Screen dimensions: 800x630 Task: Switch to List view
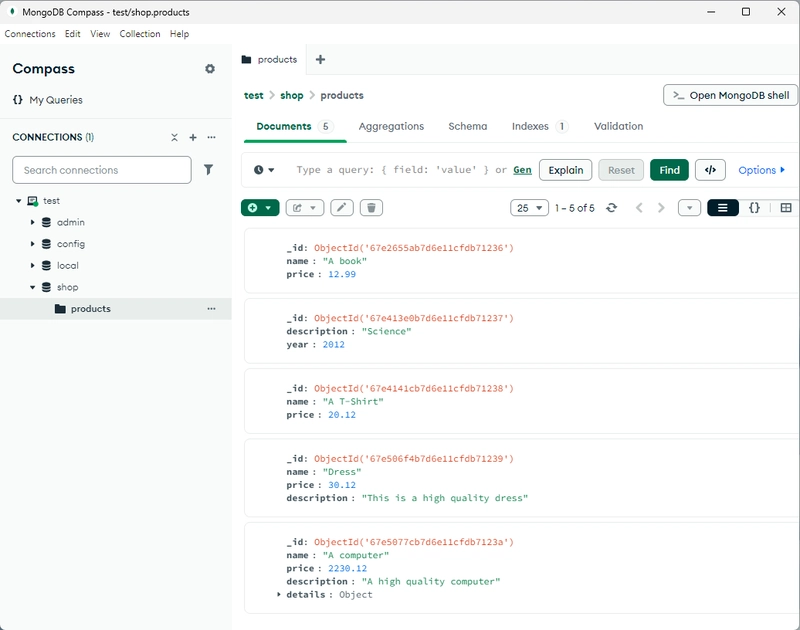click(722, 208)
